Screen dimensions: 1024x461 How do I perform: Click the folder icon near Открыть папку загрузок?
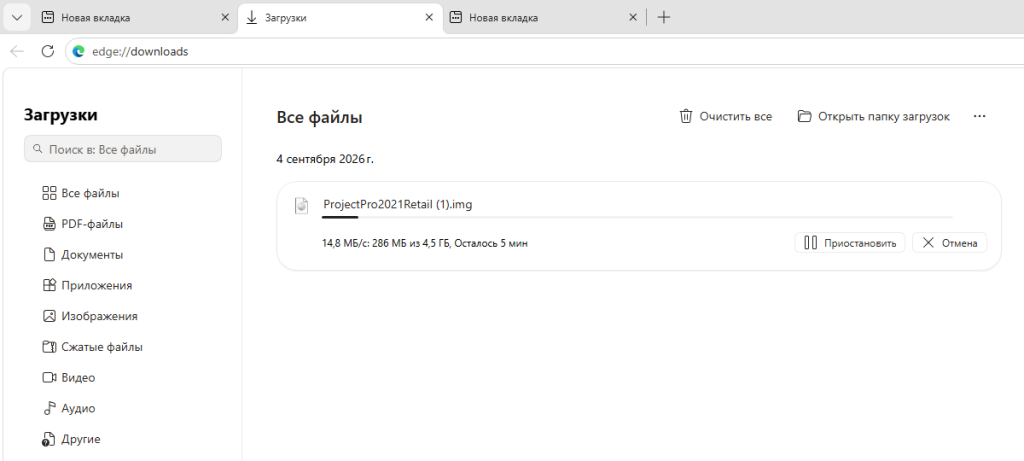[x=805, y=116]
